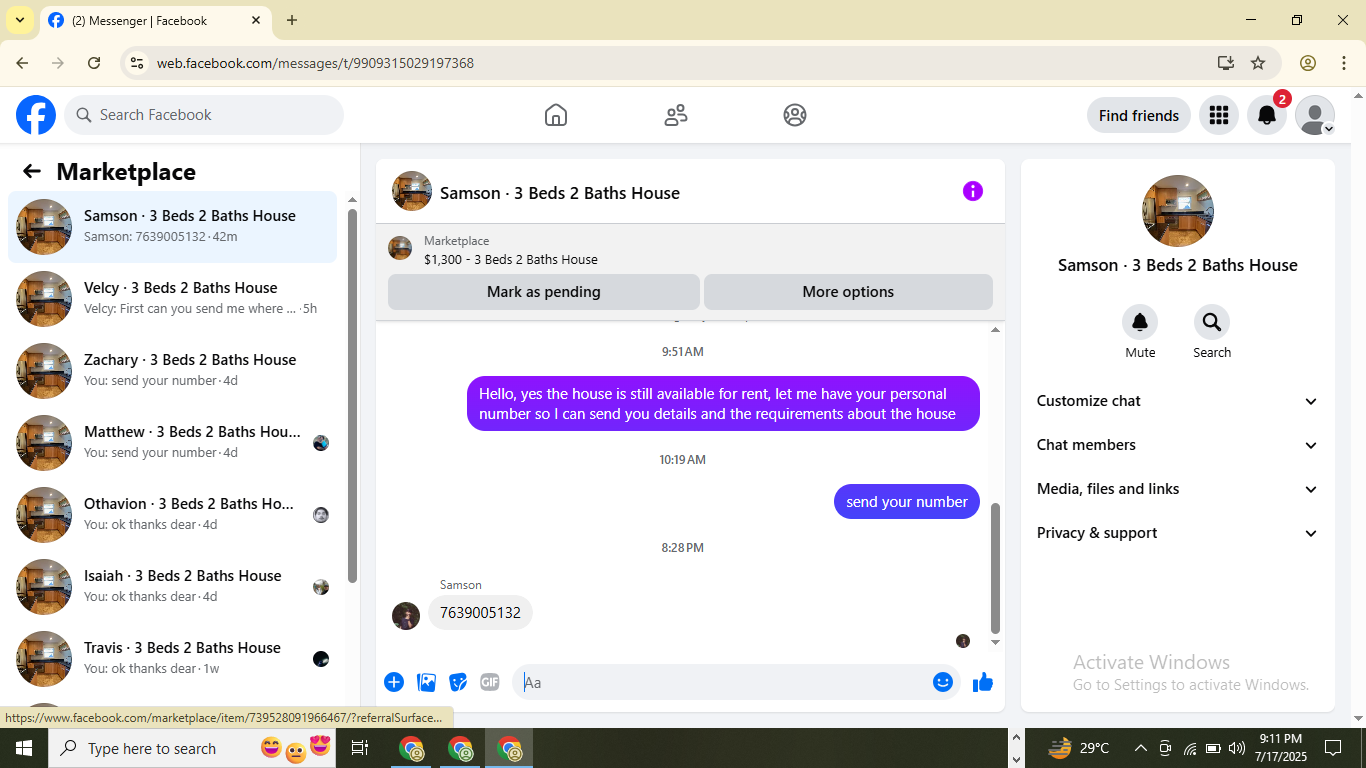This screenshot has height=768, width=1366.
Task: Click More options button
Action: click(848, 292)
